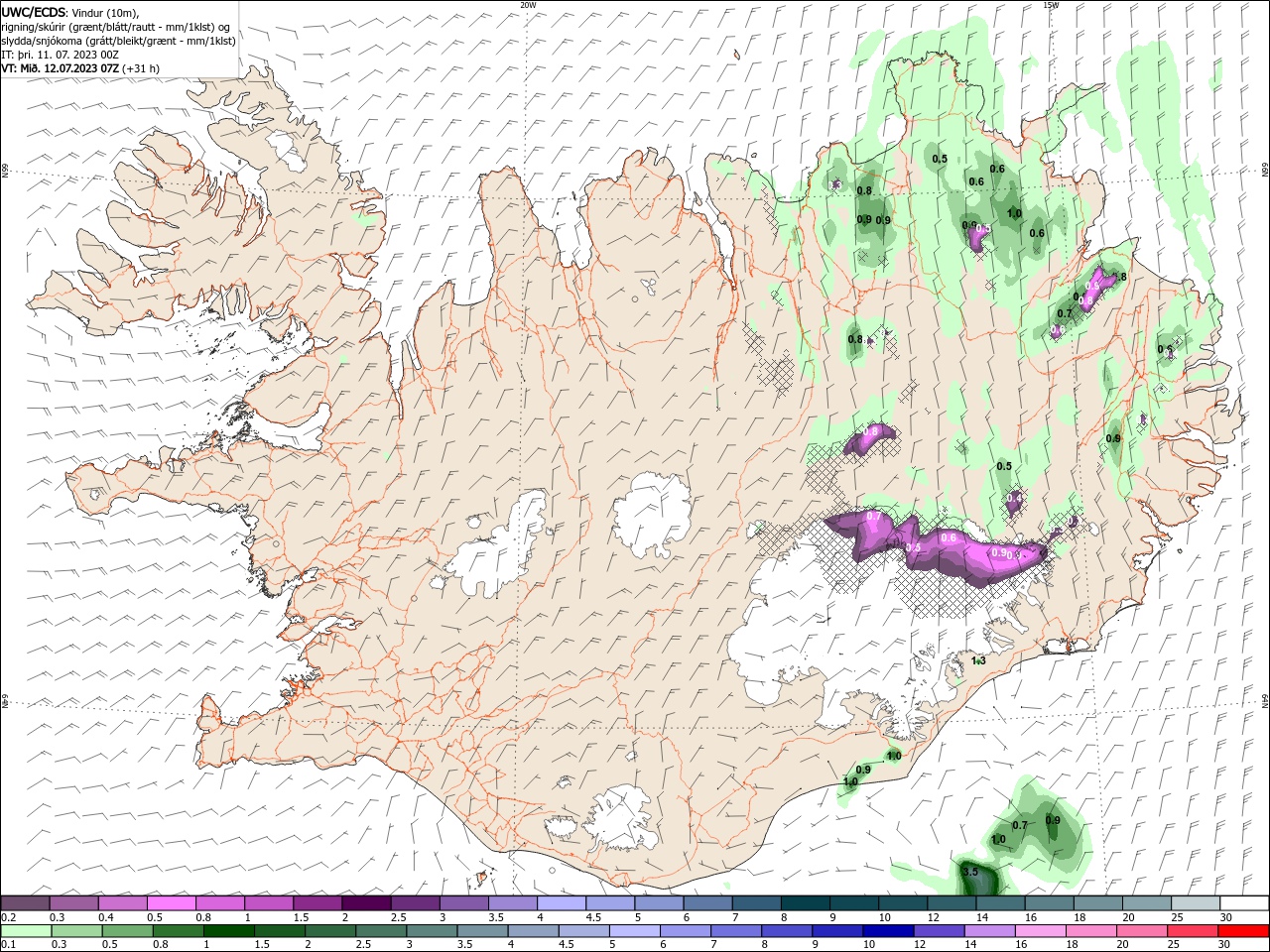Click the UWC/ECDS title text
The image size is (1270, 952).
point(34,12)
